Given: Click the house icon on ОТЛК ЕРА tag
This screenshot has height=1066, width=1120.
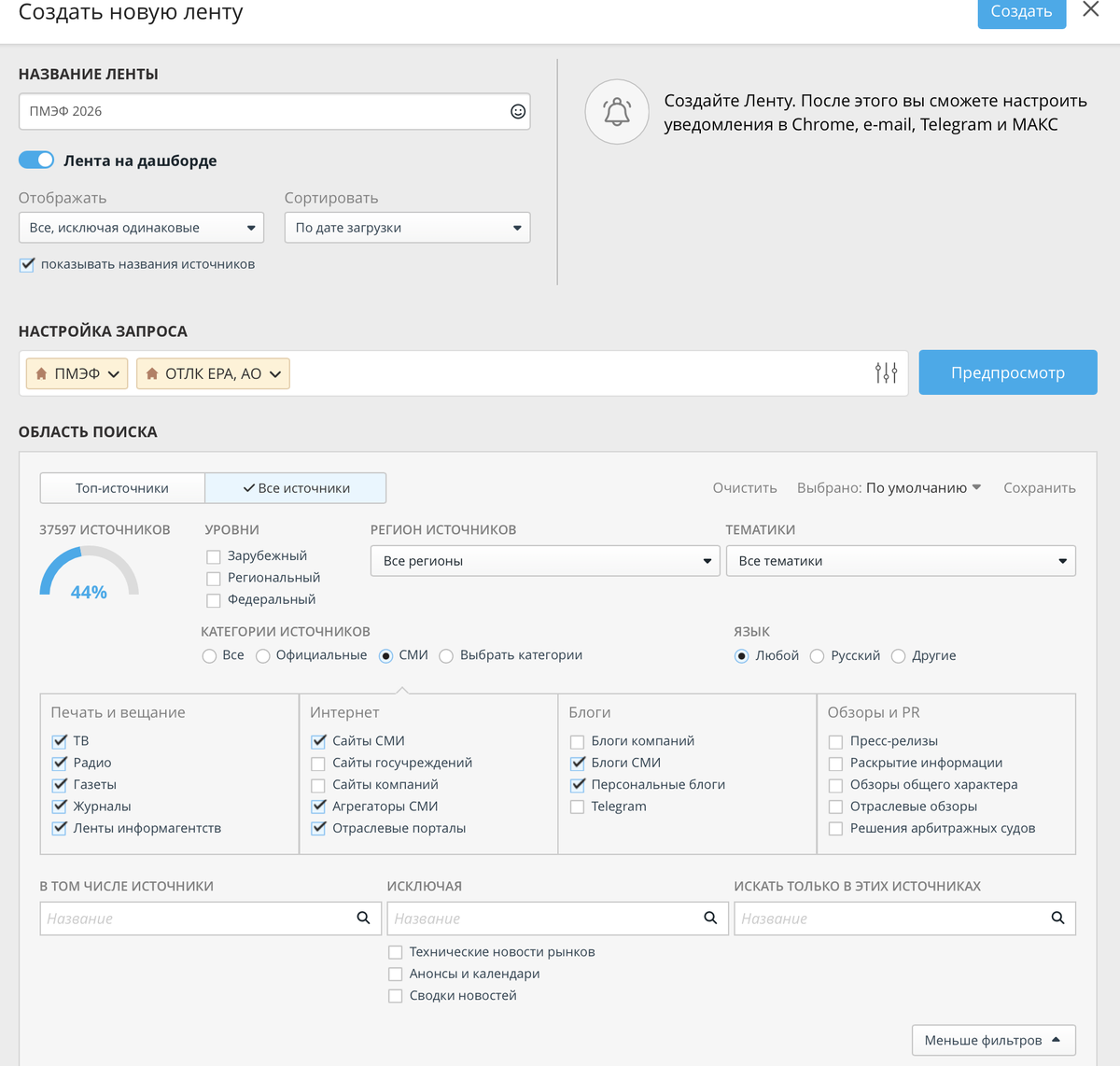Looking at the screenshot, I should tap(152, 373).
